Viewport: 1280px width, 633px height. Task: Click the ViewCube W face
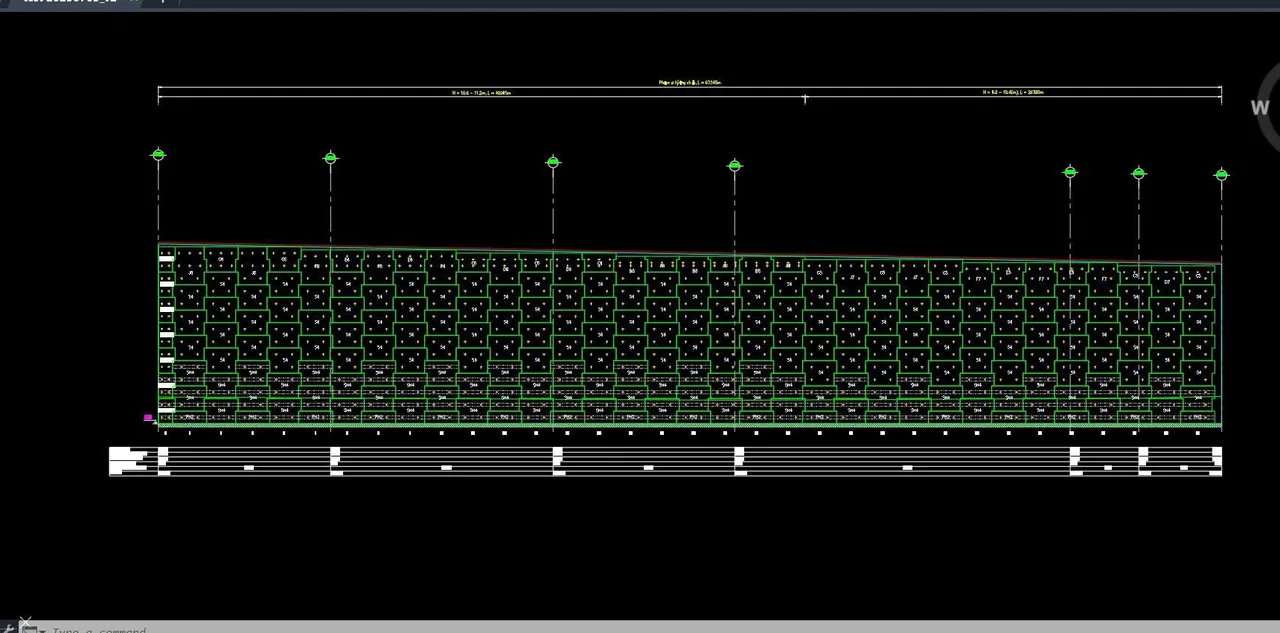click(x=1260, y=108)
